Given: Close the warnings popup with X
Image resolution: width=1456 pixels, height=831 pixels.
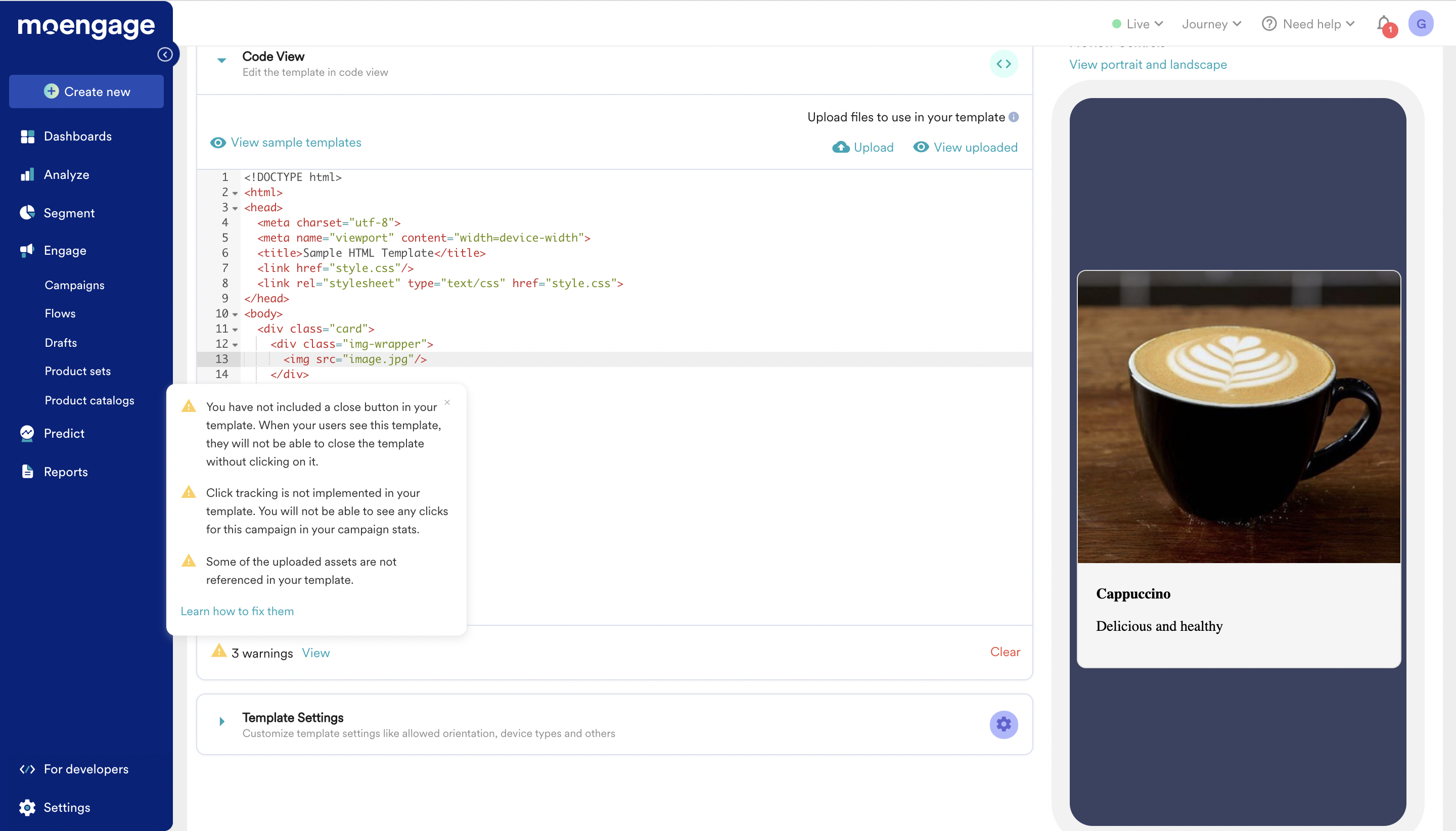Looking at the screenshot, I should (x=447, y=402).
